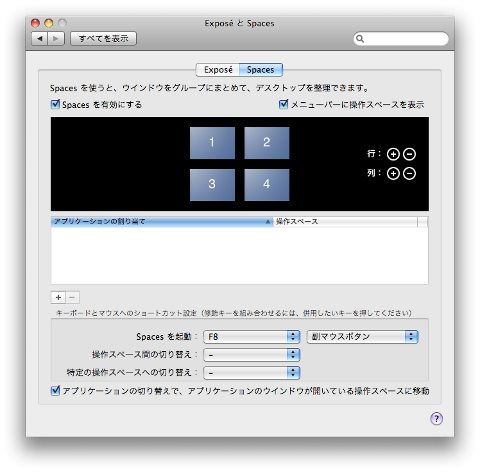Add a row with the 行 plus icon

393,154
